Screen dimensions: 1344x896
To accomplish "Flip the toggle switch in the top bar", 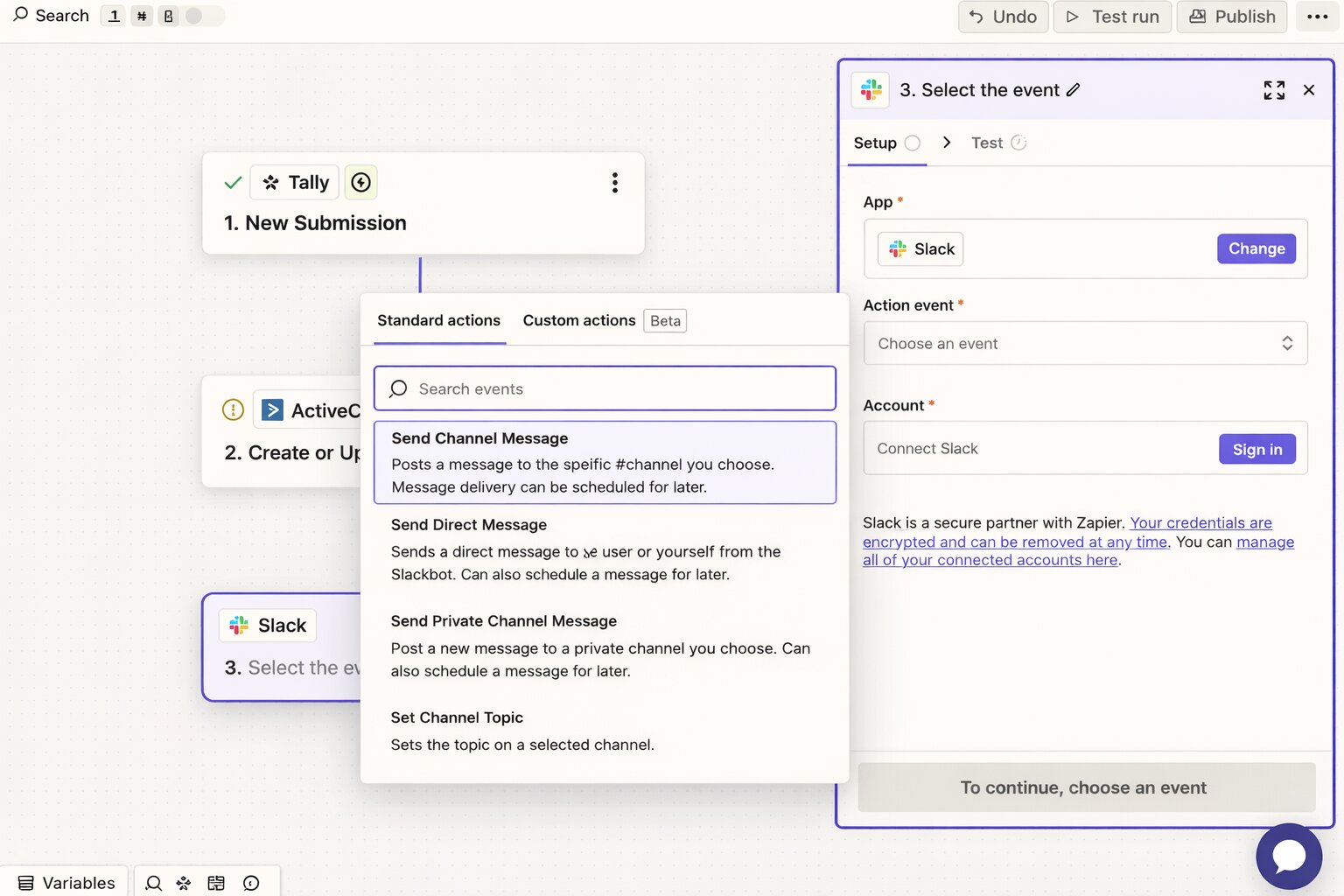I will click(x=203, y=16).
